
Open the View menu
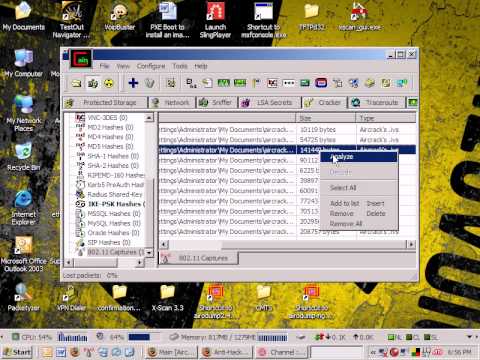(x=123, y=66)
